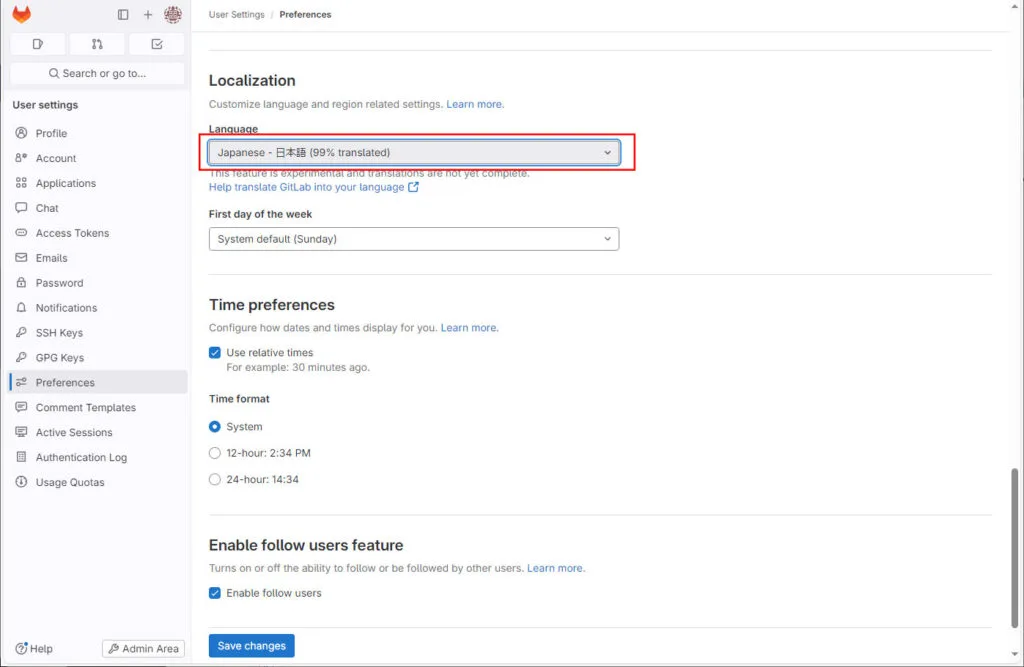Disable the Enable follow users checkbox
1024x667 pixels.
(x=215, y=593)
